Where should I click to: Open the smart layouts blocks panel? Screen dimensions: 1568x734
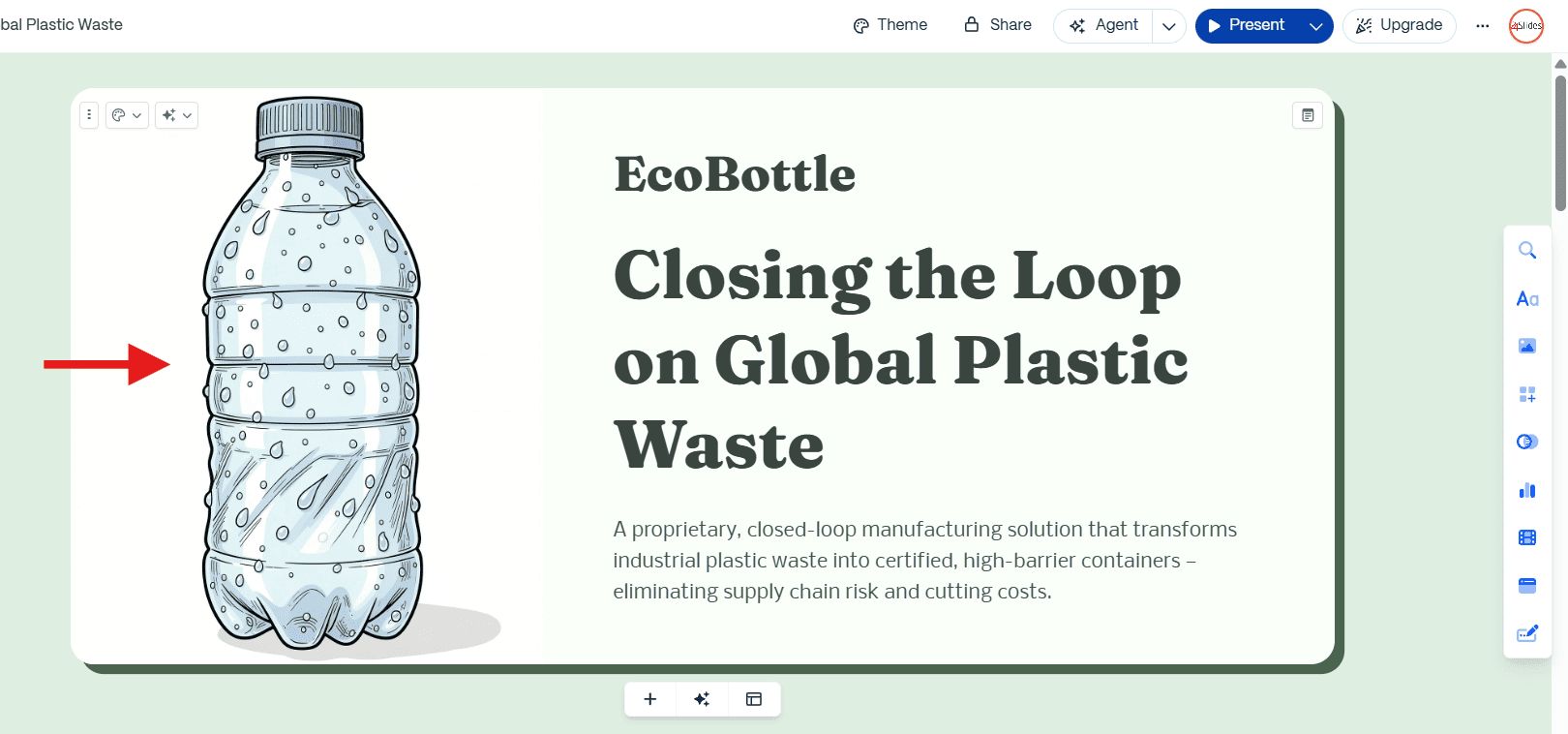[x=1527, y=394]
